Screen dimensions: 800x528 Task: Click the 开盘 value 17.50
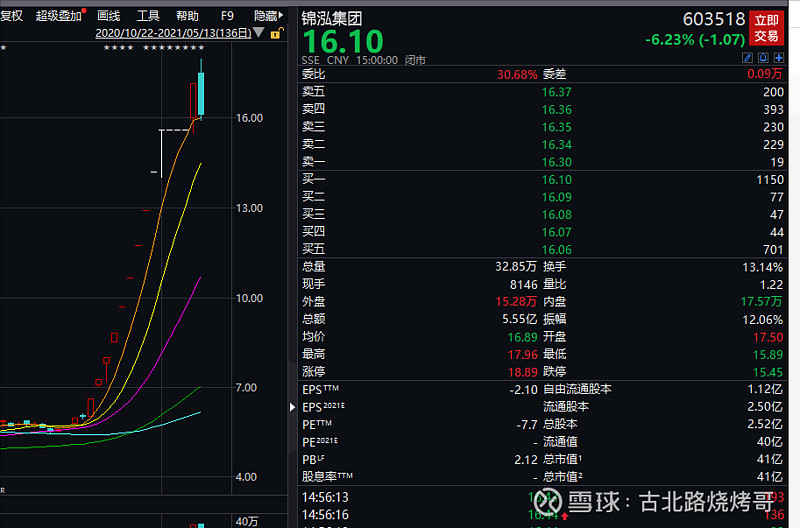pyautogui.click(x=768, y=337)
